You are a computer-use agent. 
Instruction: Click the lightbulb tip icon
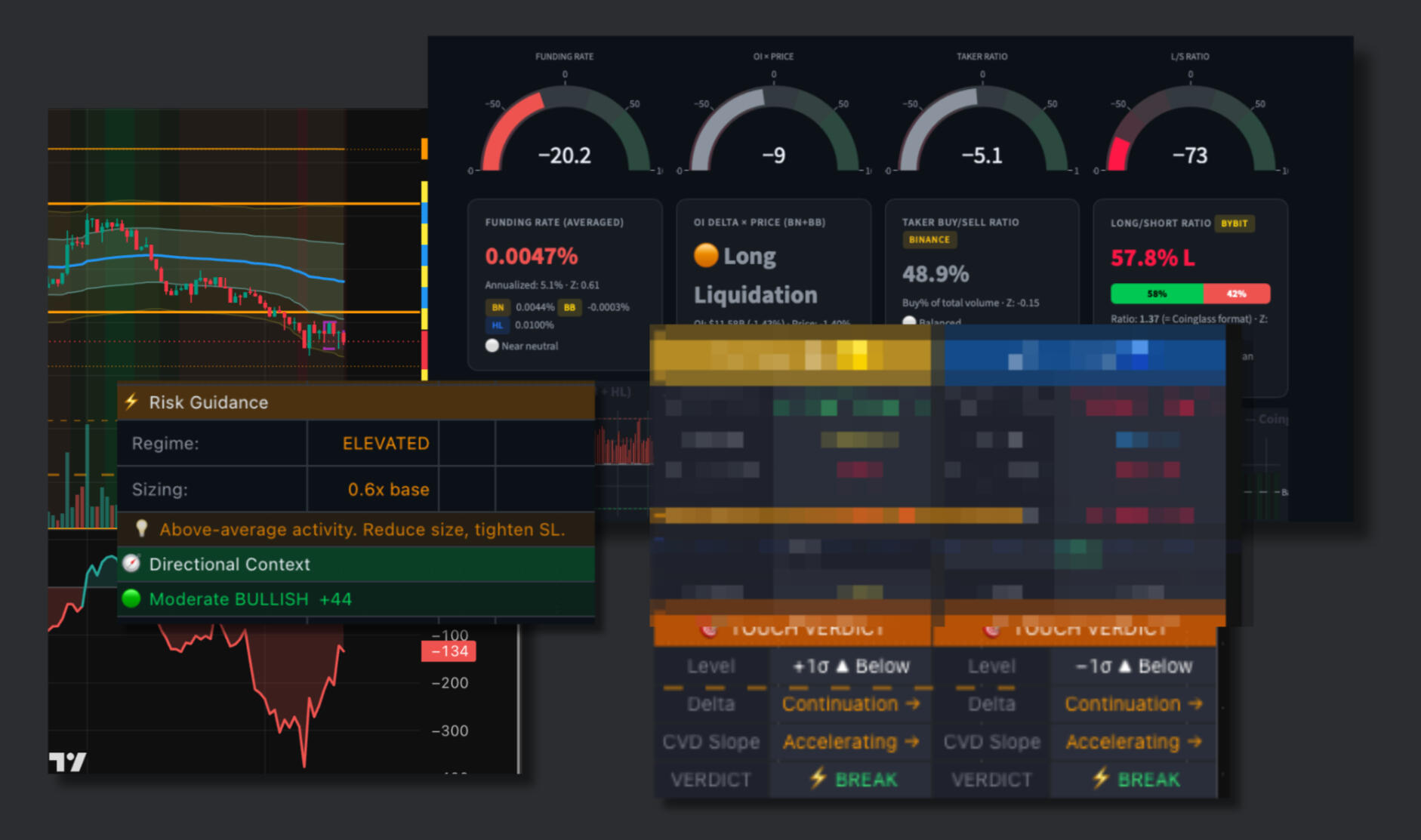141,528
